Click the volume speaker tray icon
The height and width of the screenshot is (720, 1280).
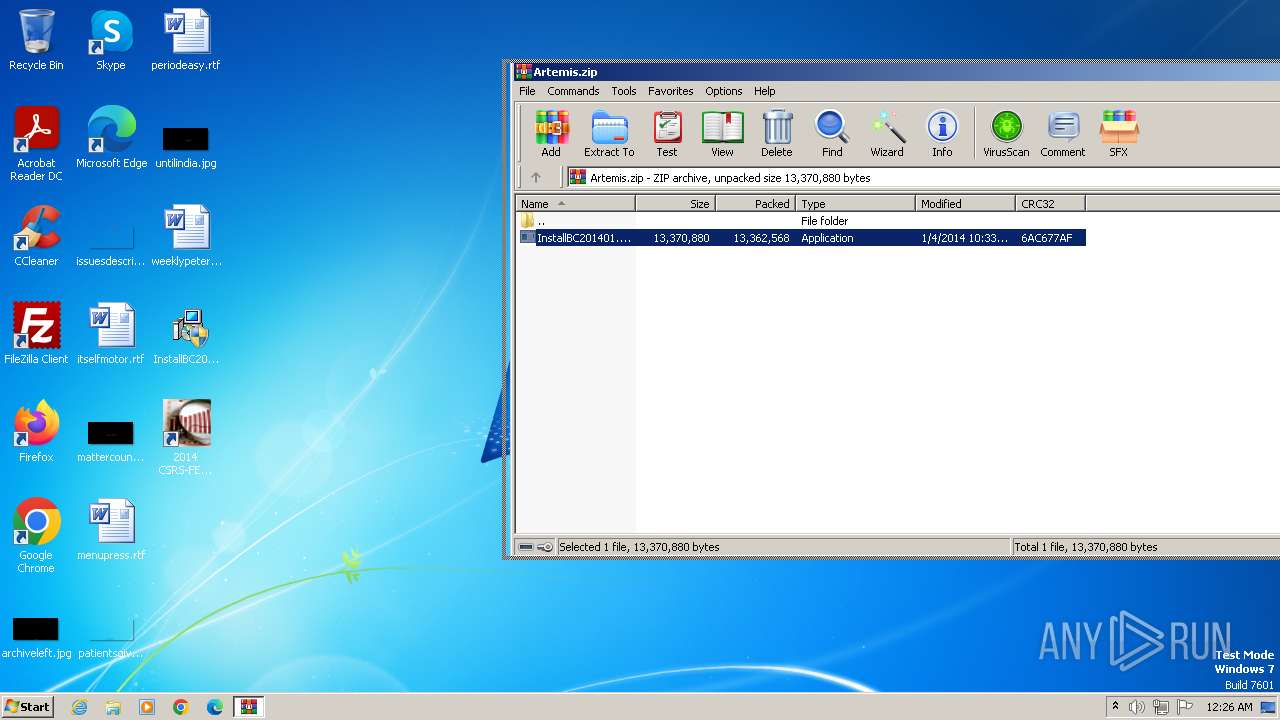(1137, 707)
